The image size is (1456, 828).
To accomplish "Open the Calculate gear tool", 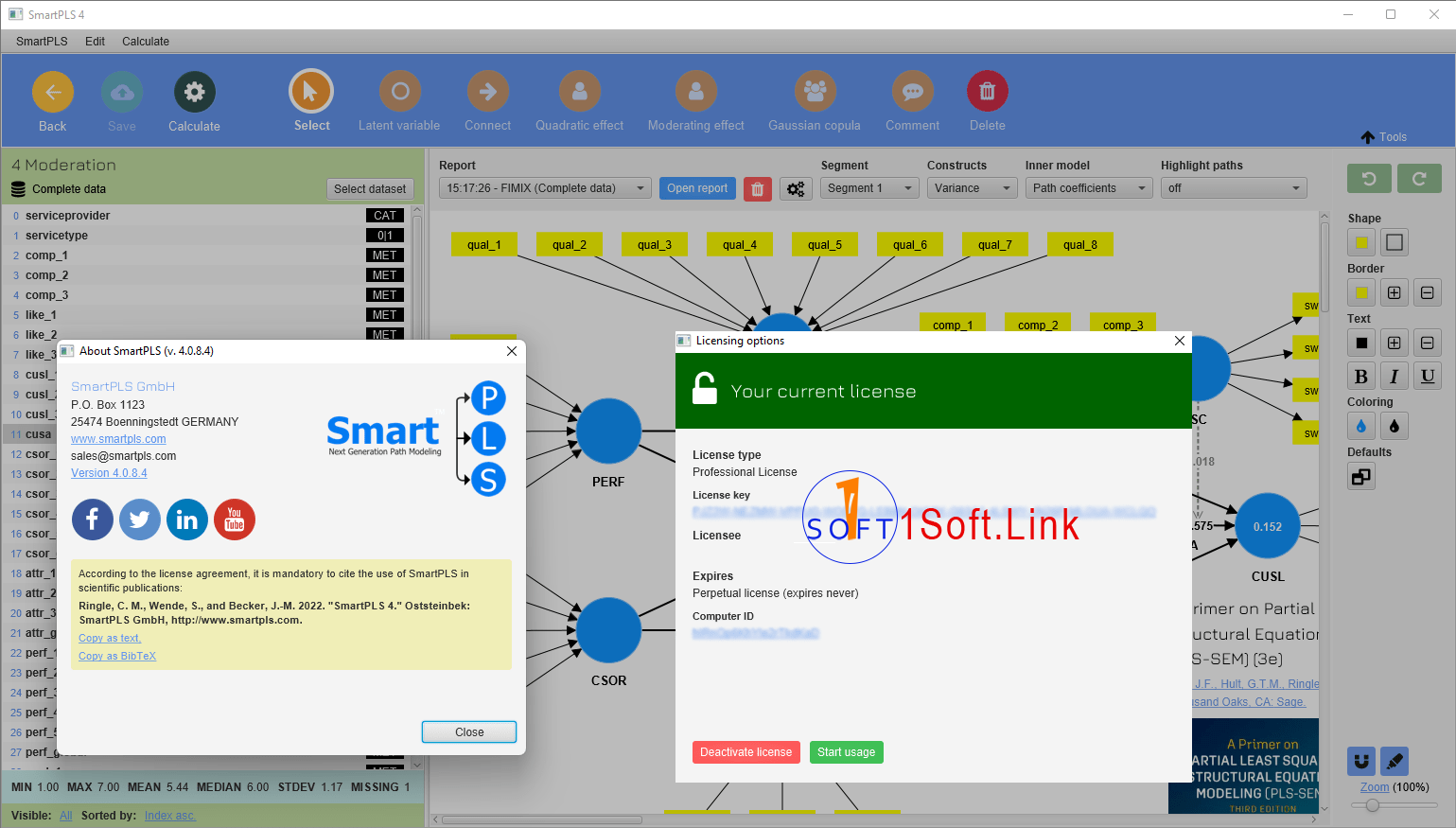I will point(195,92).
